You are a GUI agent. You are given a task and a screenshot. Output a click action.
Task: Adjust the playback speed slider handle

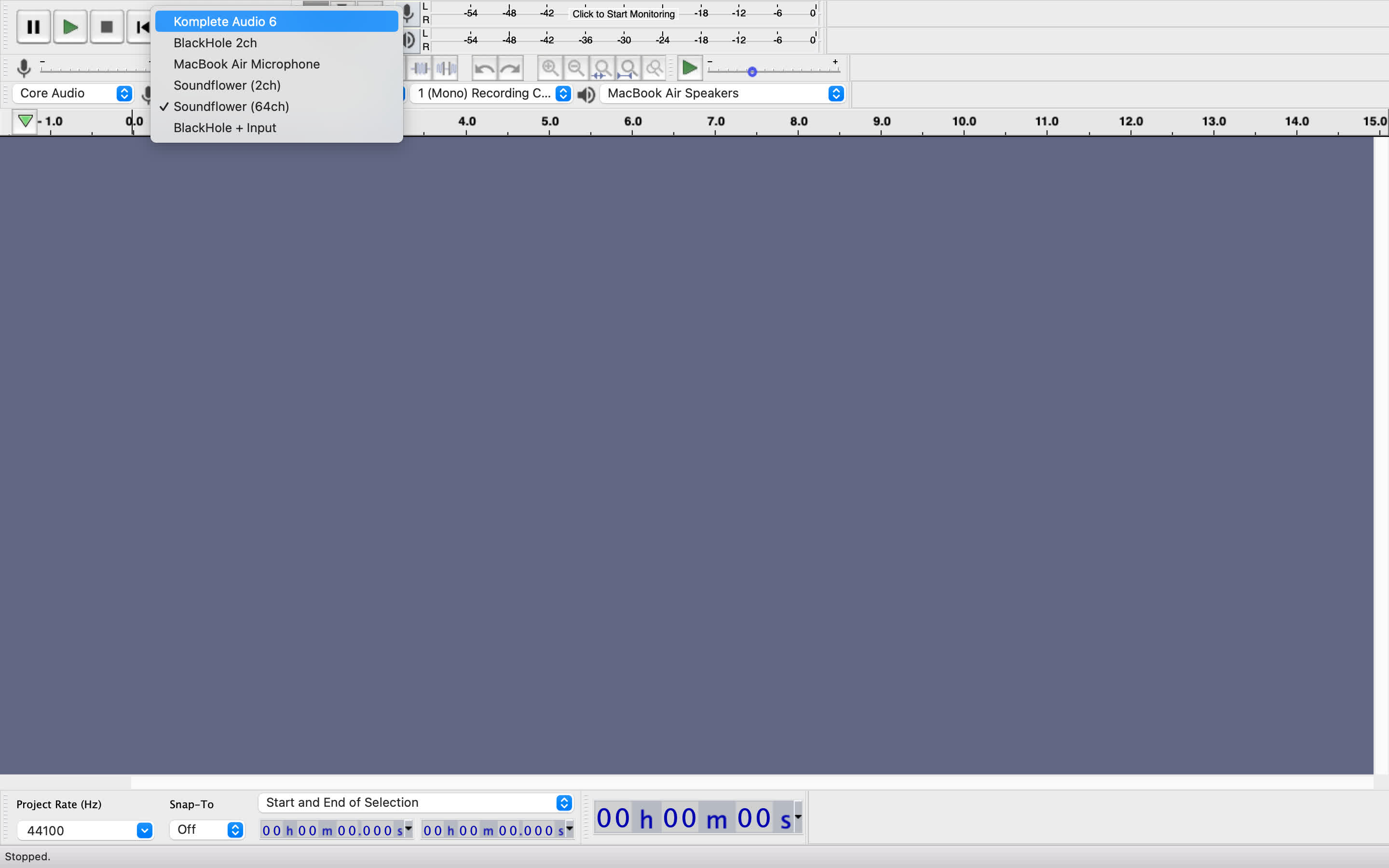pos(752,72)
